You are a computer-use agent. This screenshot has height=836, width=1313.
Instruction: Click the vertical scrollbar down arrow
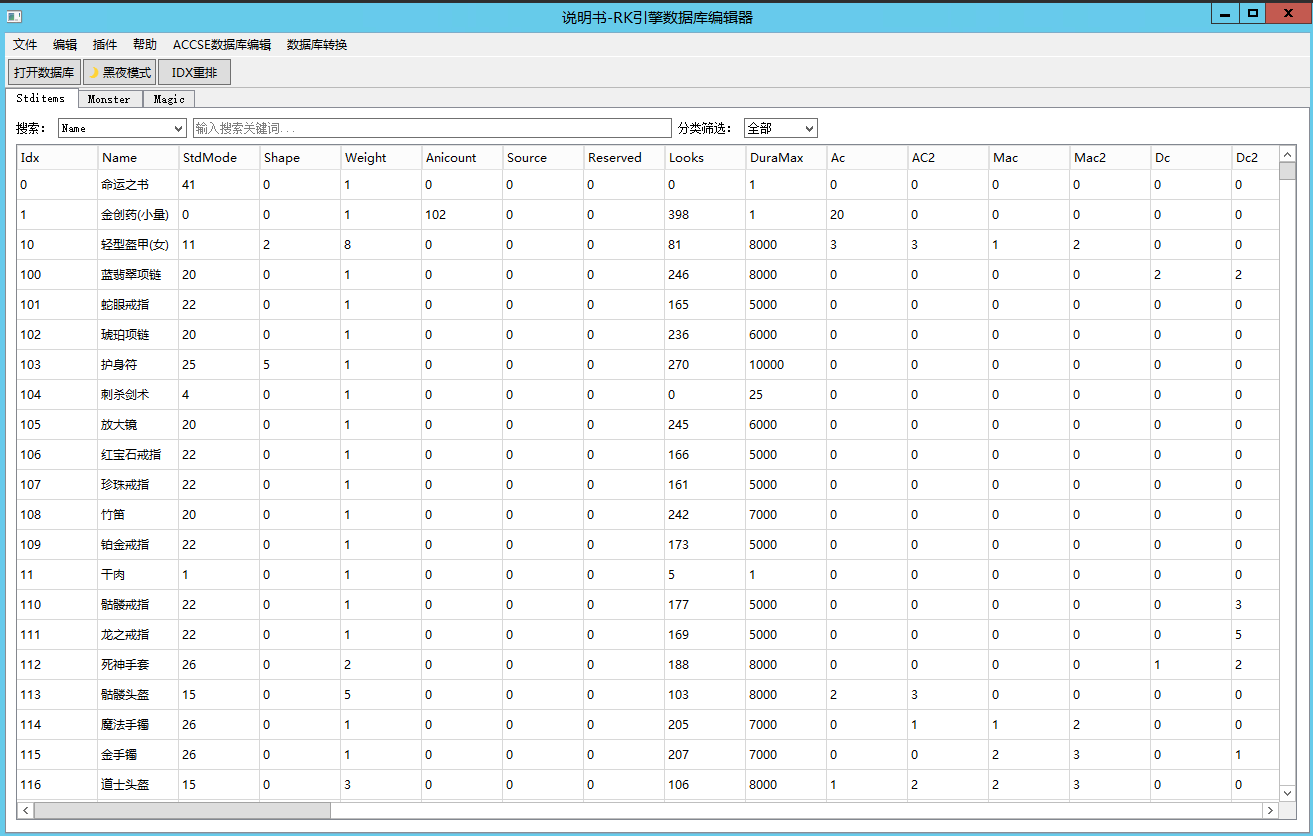click(1287, 792)
